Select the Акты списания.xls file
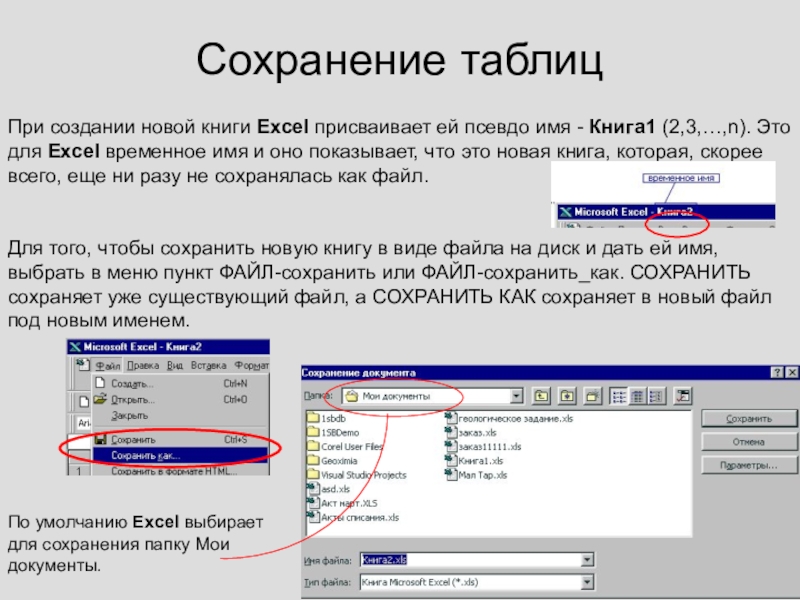Screen dimensions: 800x600 pyautogui.click(x=353, y=517)
